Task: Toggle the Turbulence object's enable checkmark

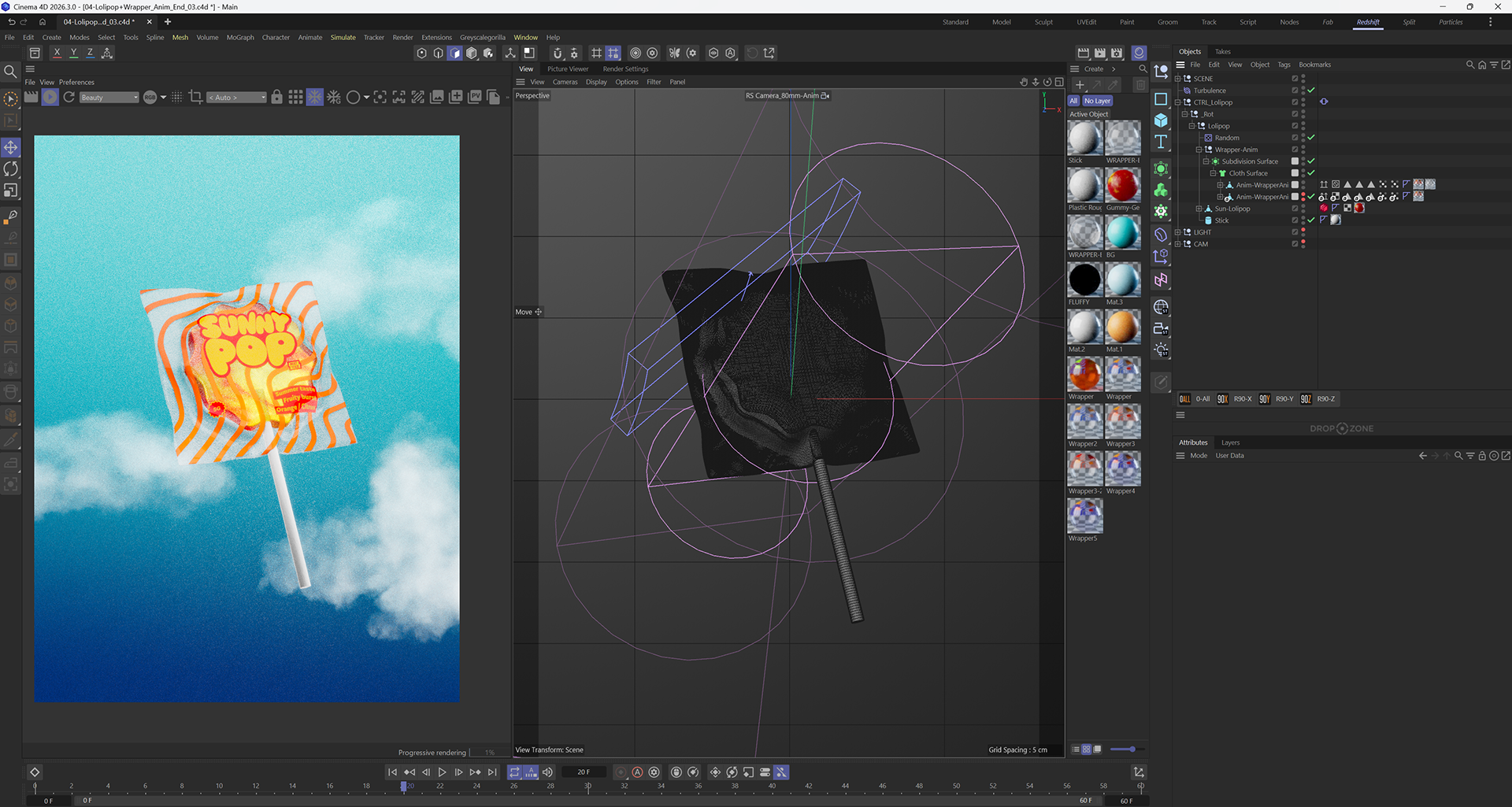Action: (1311, 91)
